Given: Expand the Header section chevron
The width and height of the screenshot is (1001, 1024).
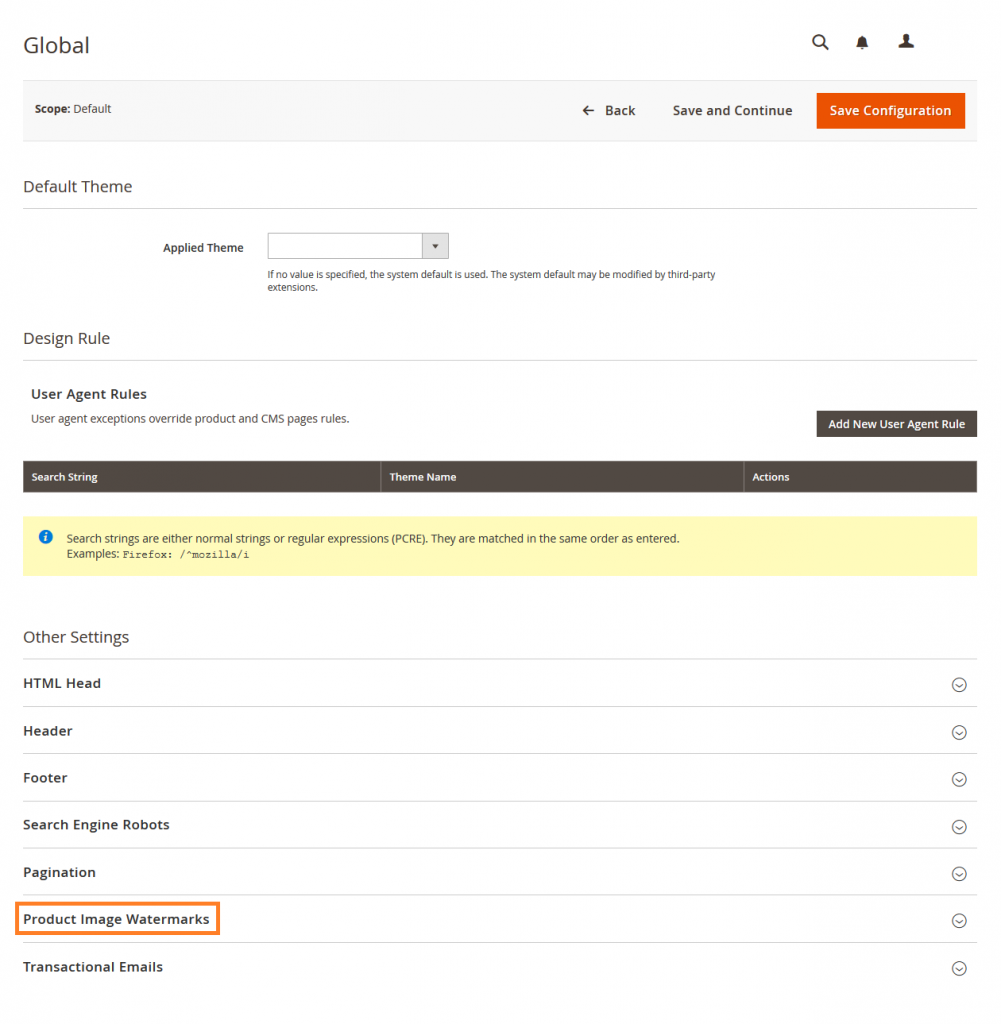Looking at the screenshot, I should pyautogui.click(x=959, y=732).
